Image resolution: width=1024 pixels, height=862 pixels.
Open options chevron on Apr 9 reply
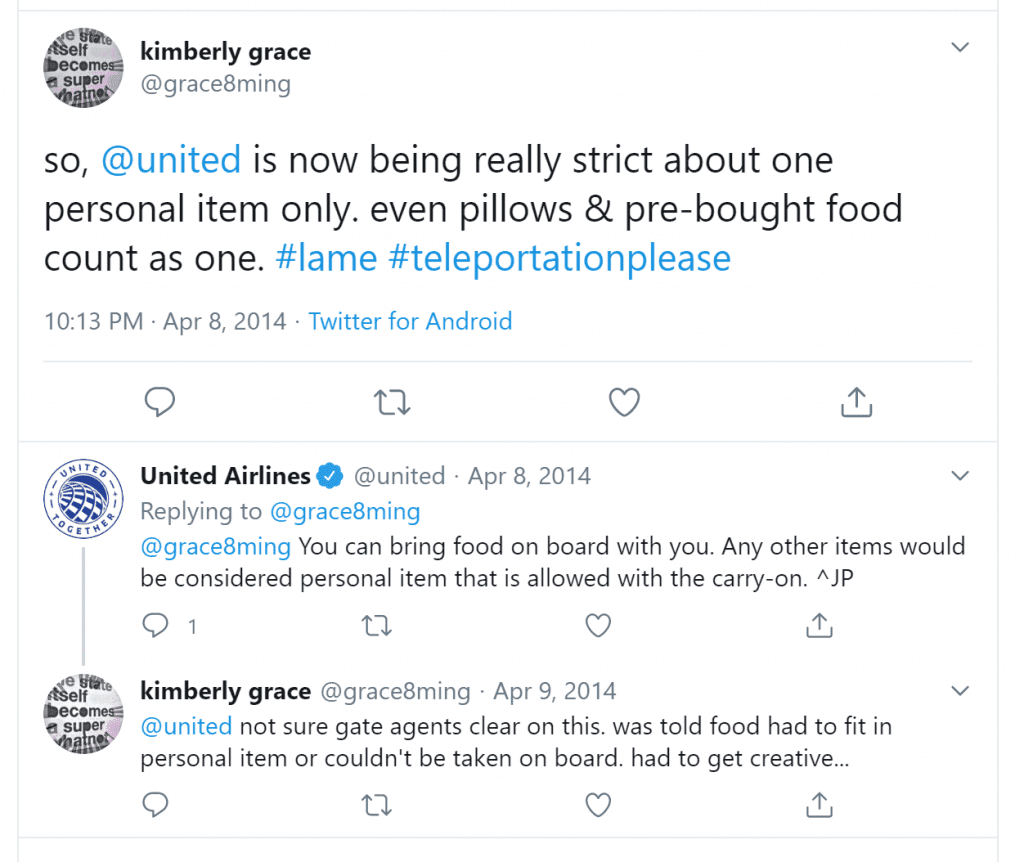pos(960,690)
